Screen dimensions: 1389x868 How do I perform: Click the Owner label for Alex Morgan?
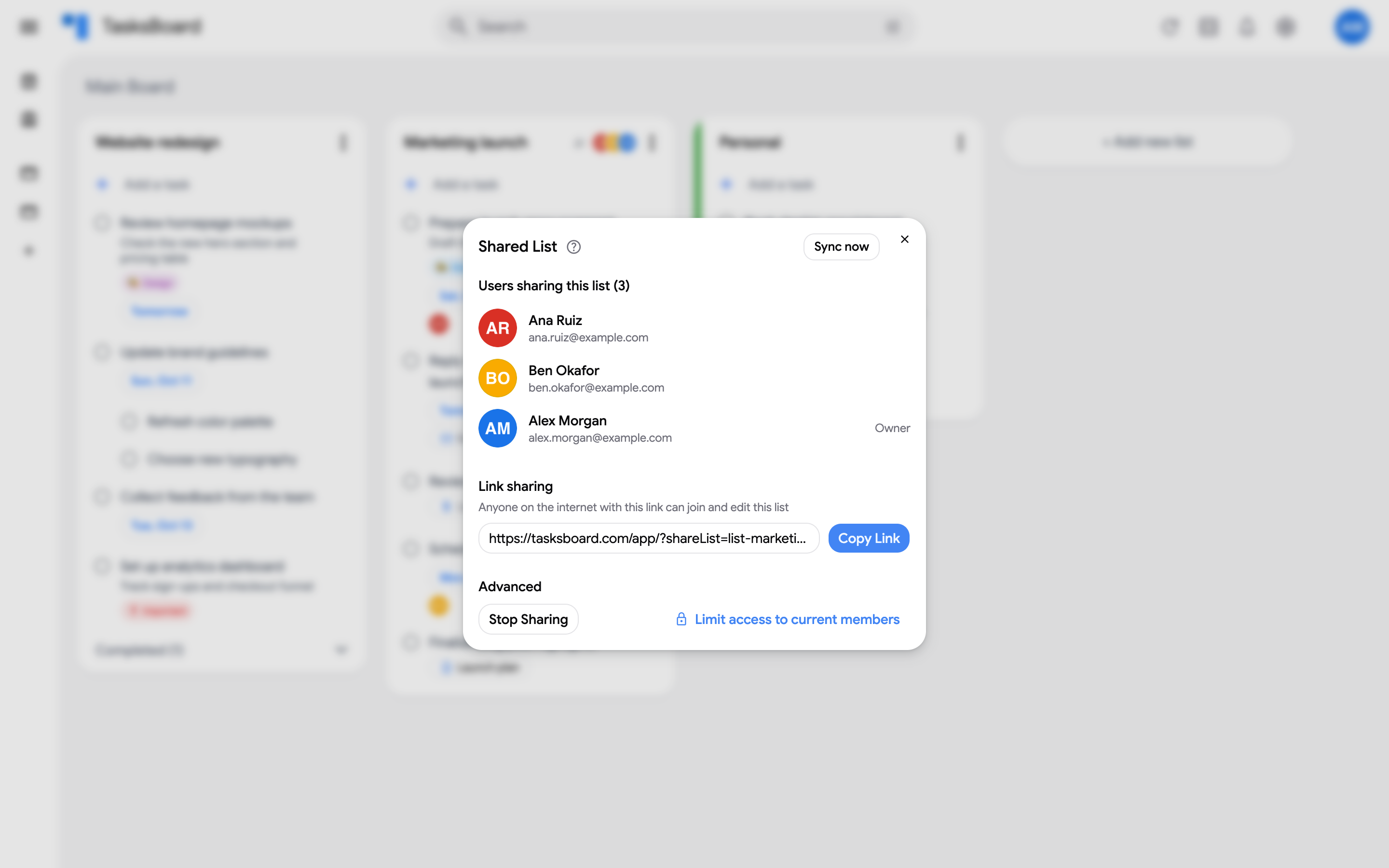(x=892, y=428)
